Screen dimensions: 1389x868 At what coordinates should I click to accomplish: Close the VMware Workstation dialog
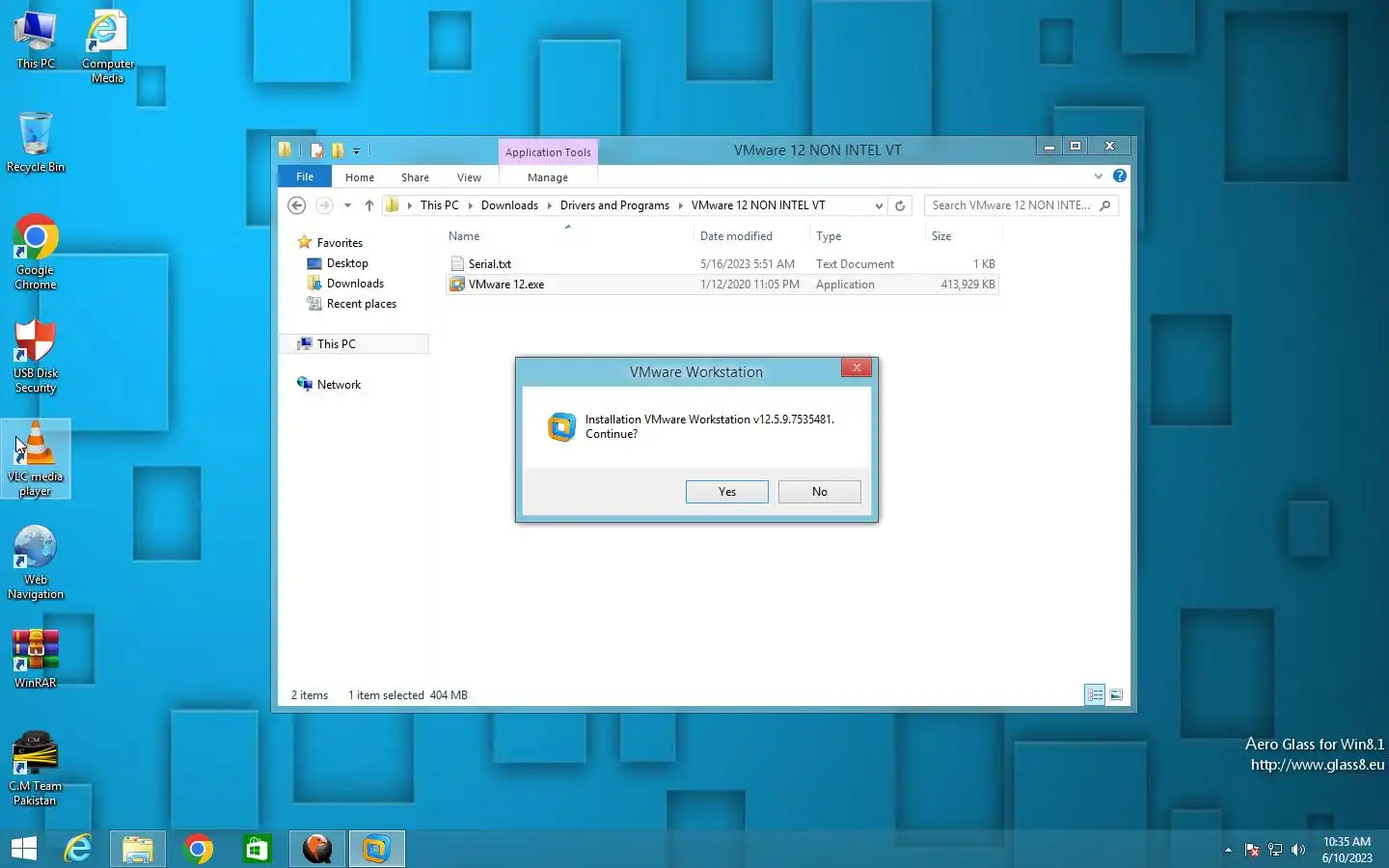(857, 367)
